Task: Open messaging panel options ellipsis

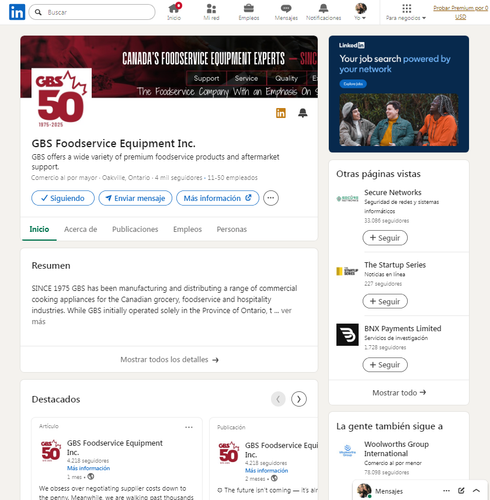Action: click(446, 491)
